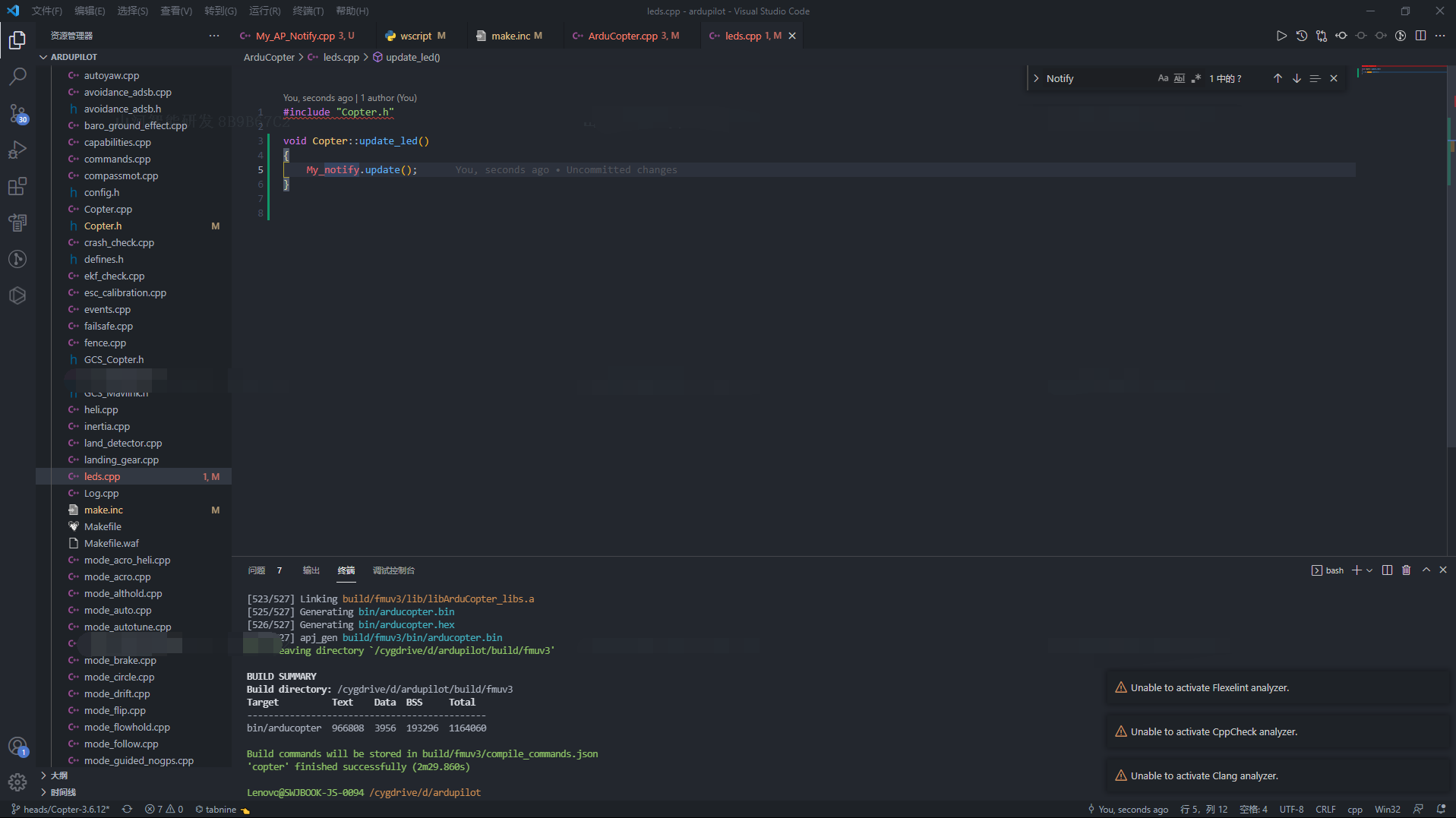Open the Explorer view in activity bar
Viewport: 1456px width, 818px height.
coord(17,40)
